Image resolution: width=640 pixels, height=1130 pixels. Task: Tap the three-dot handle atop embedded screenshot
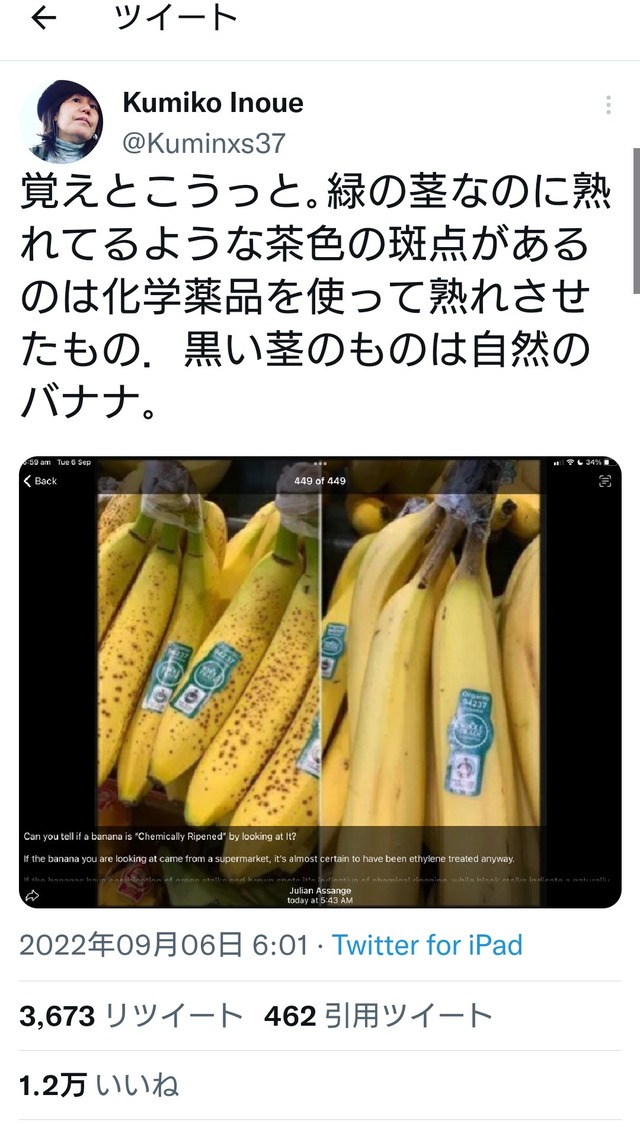pyautogui.click(x=320, y=463)
